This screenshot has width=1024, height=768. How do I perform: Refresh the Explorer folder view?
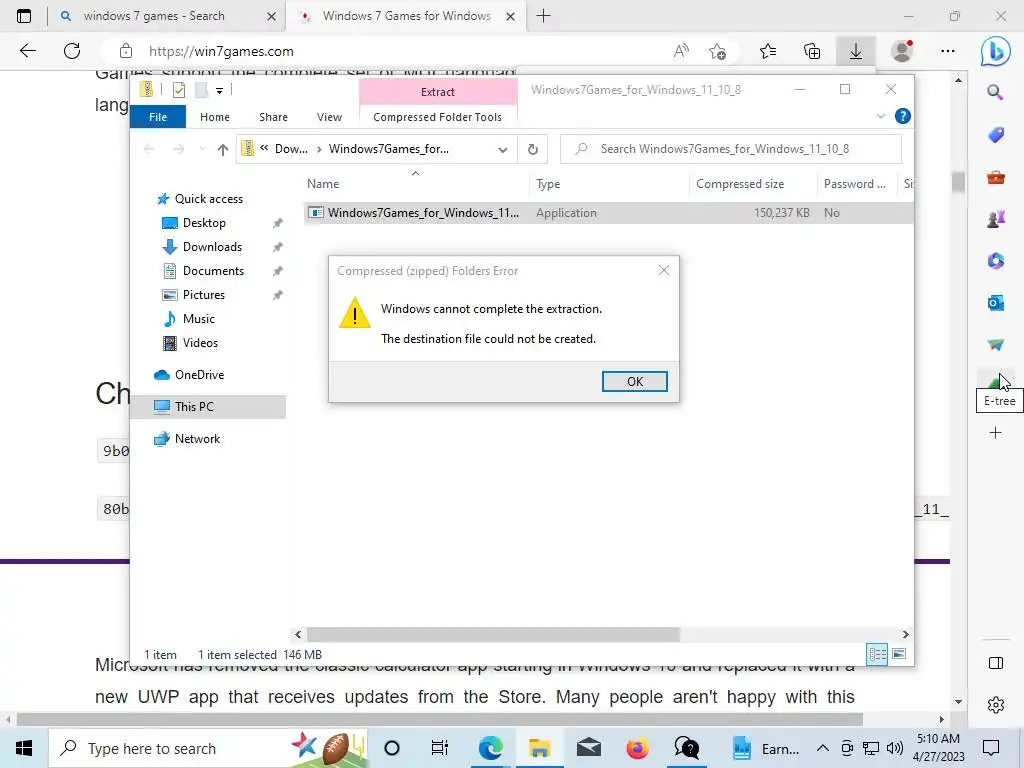tap(533, 150)
